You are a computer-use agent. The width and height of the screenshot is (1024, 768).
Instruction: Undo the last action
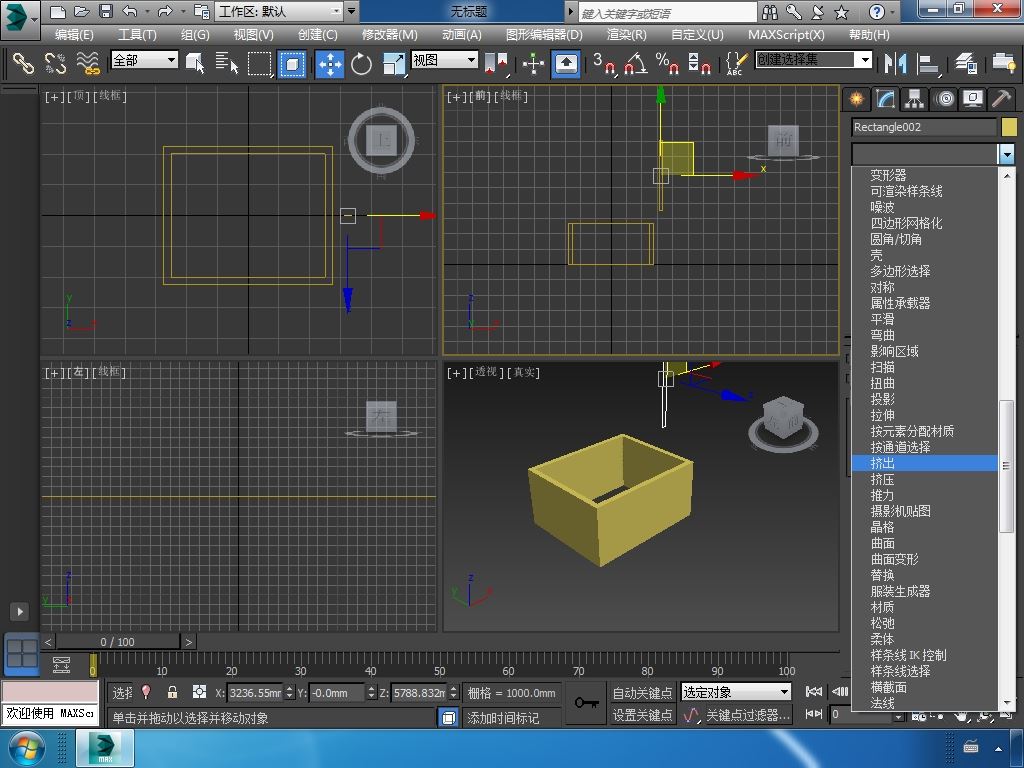pyautogui.click(x=129, y=12)
